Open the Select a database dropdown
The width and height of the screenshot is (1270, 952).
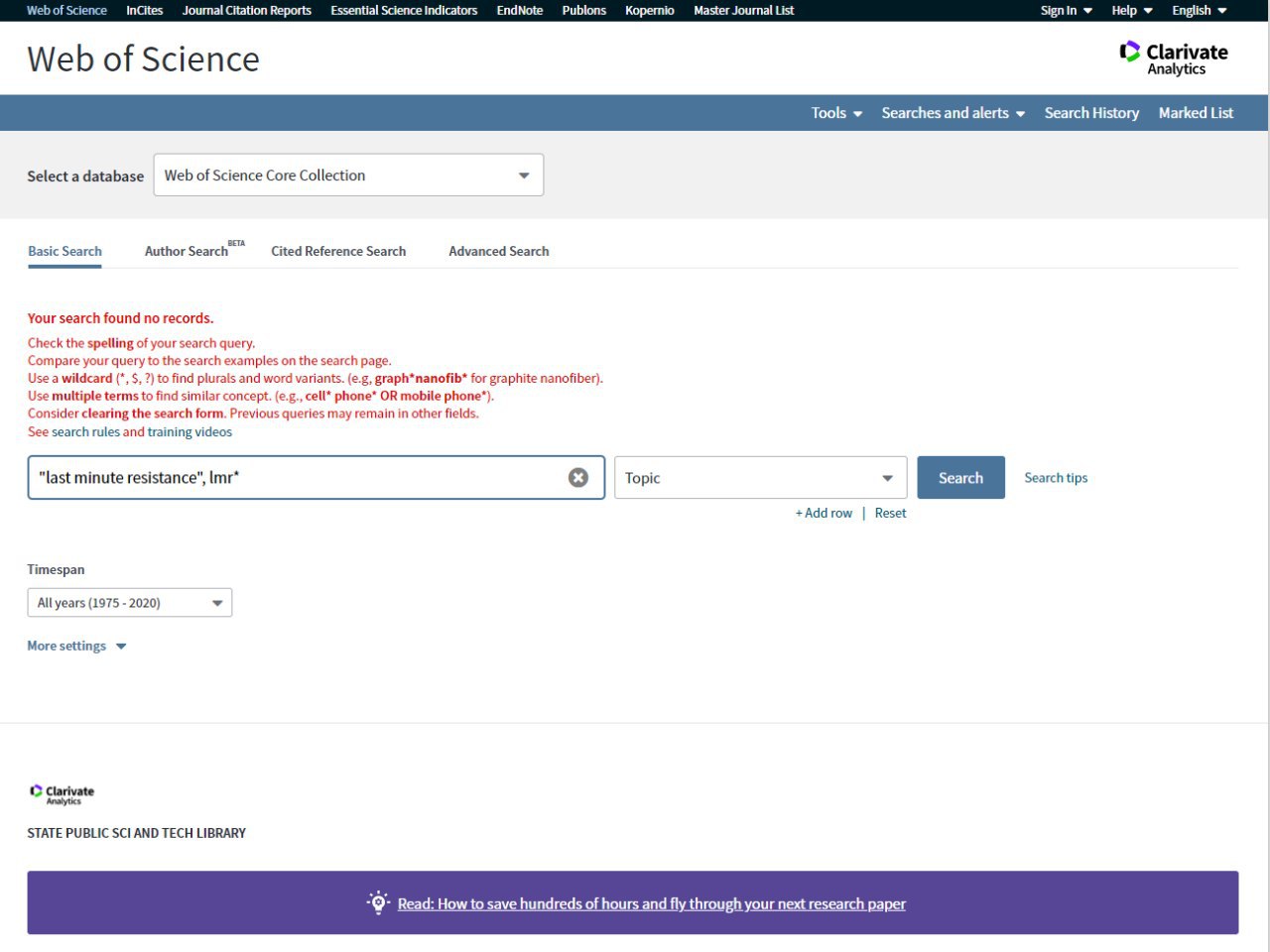348,176
